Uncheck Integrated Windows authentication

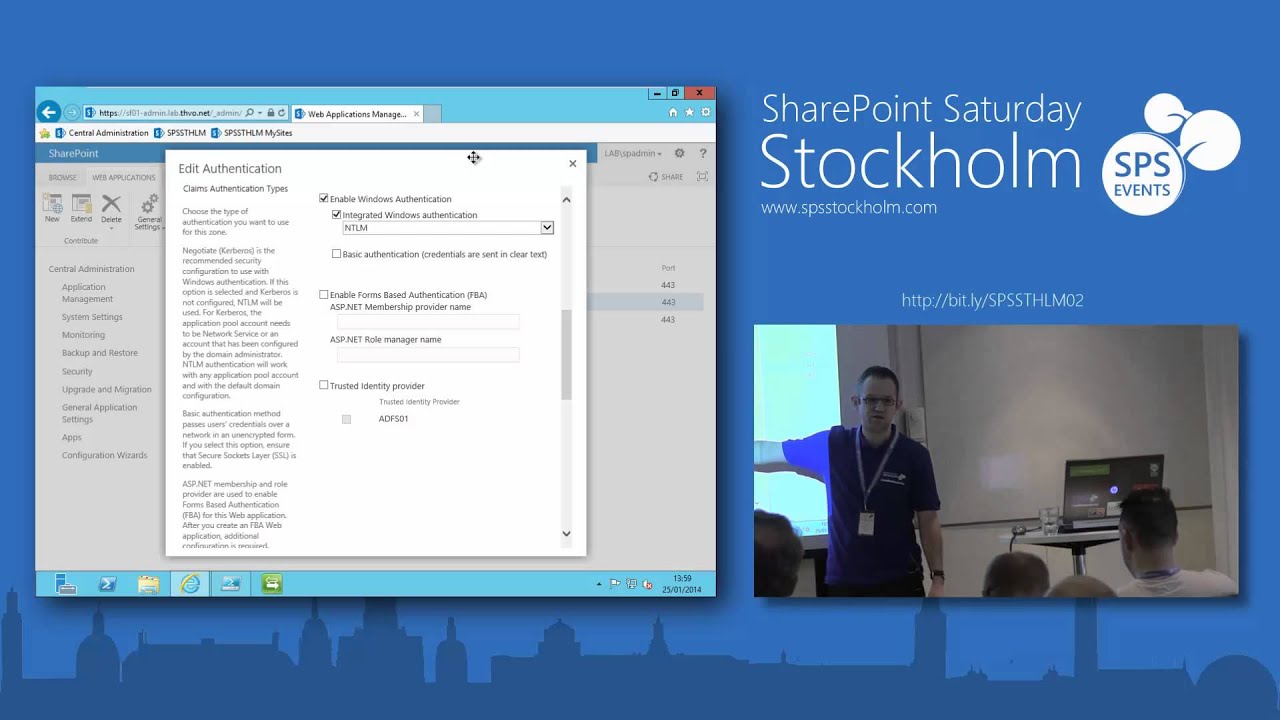tap(336, 215)
